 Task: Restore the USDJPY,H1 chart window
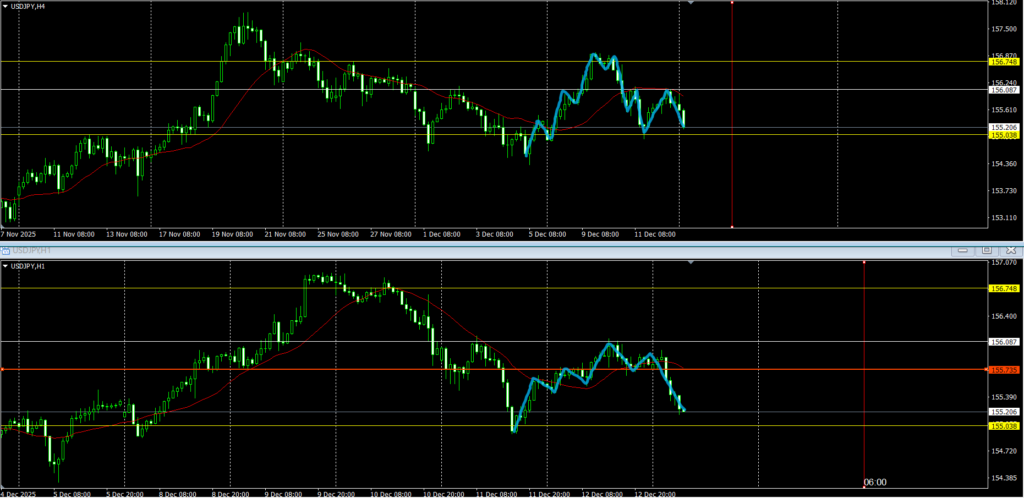click(985, 249)
